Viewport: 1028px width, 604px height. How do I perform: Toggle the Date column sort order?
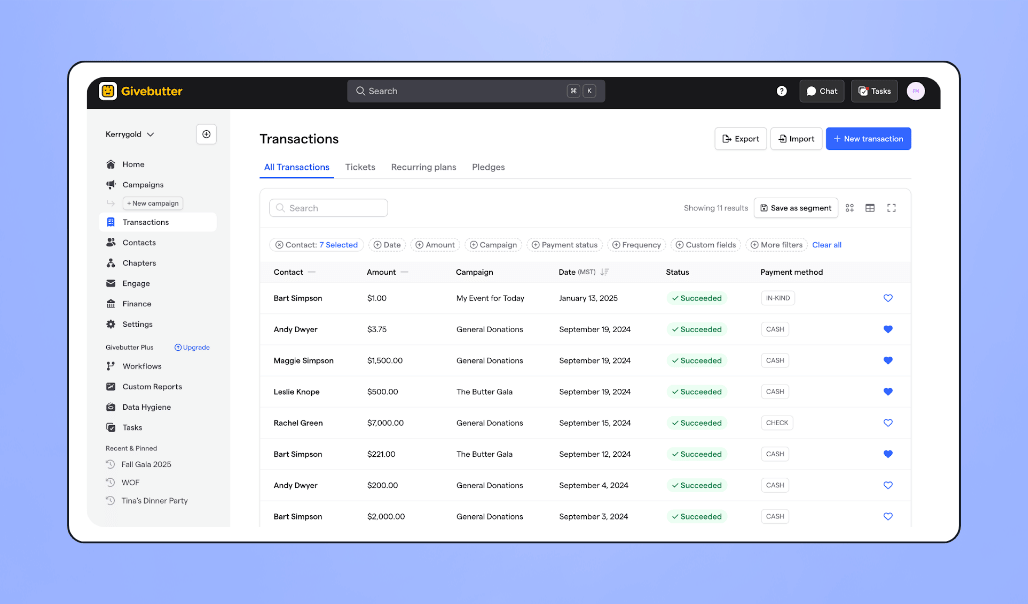(602, 271)
